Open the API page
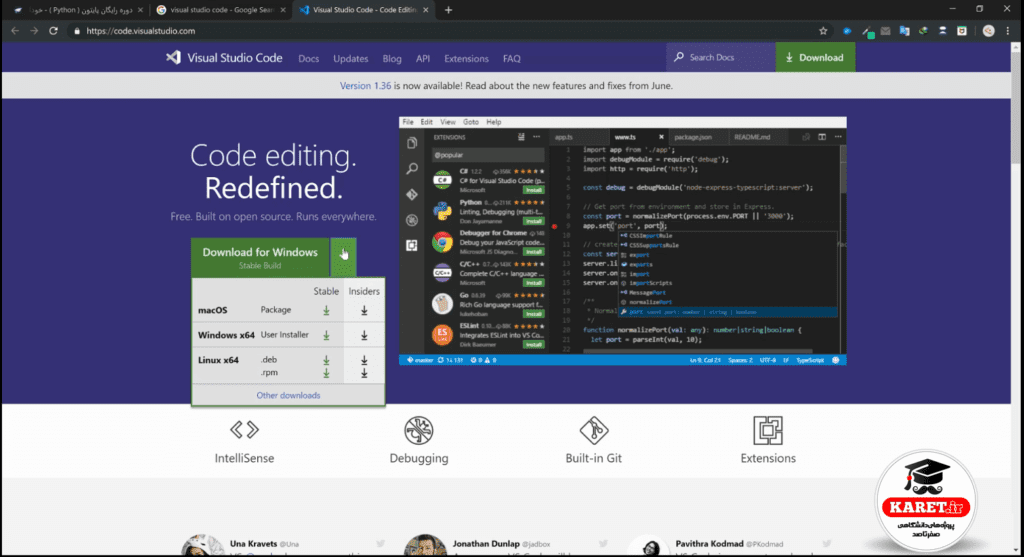This screenshot has height=557, width=1024. pos(423,59)
